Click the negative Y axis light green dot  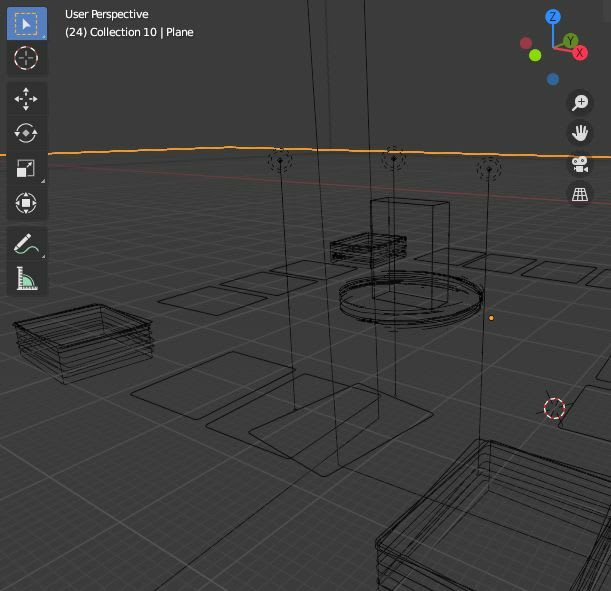tap(535, 55)
